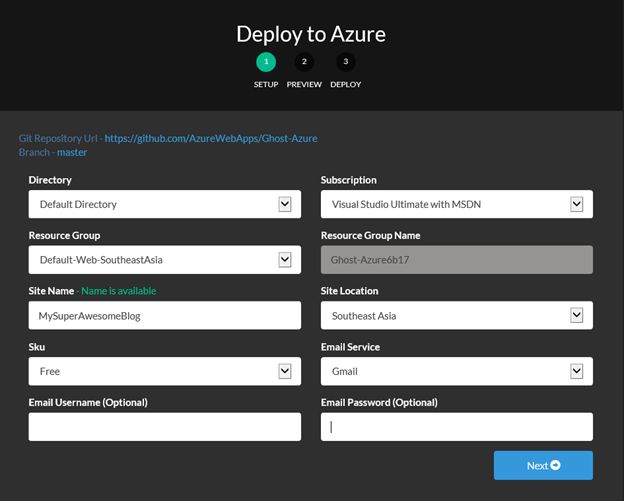Click the Resource Group Name field
The width and height of the screenshot is (624, 501).
pyautogui.click(x=456, y=260)
